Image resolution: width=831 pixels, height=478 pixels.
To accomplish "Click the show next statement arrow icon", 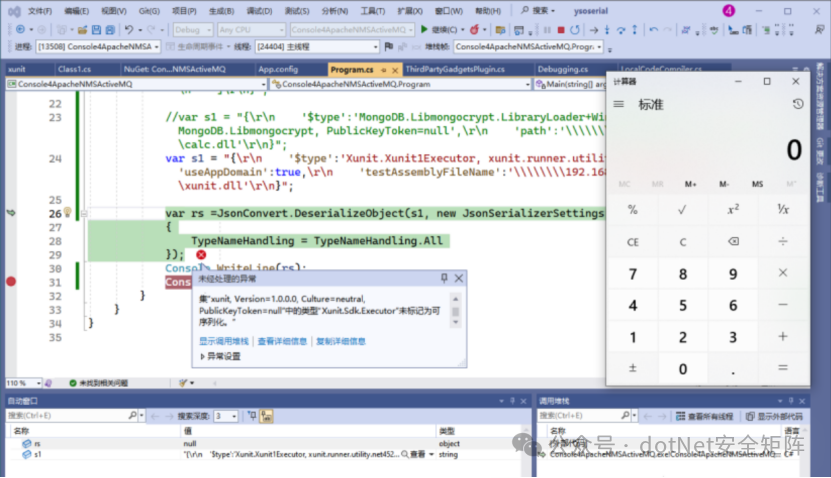I will (x=594, y=30).
